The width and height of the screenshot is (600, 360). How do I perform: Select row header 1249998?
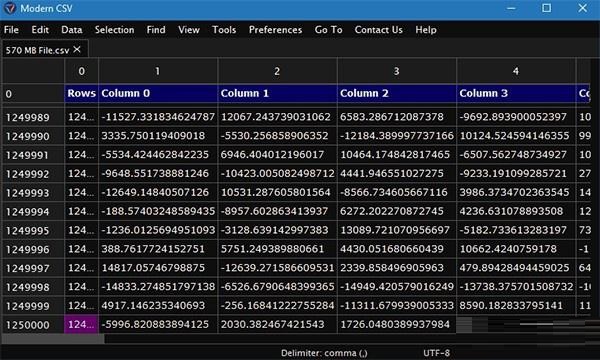click(33, 287)
